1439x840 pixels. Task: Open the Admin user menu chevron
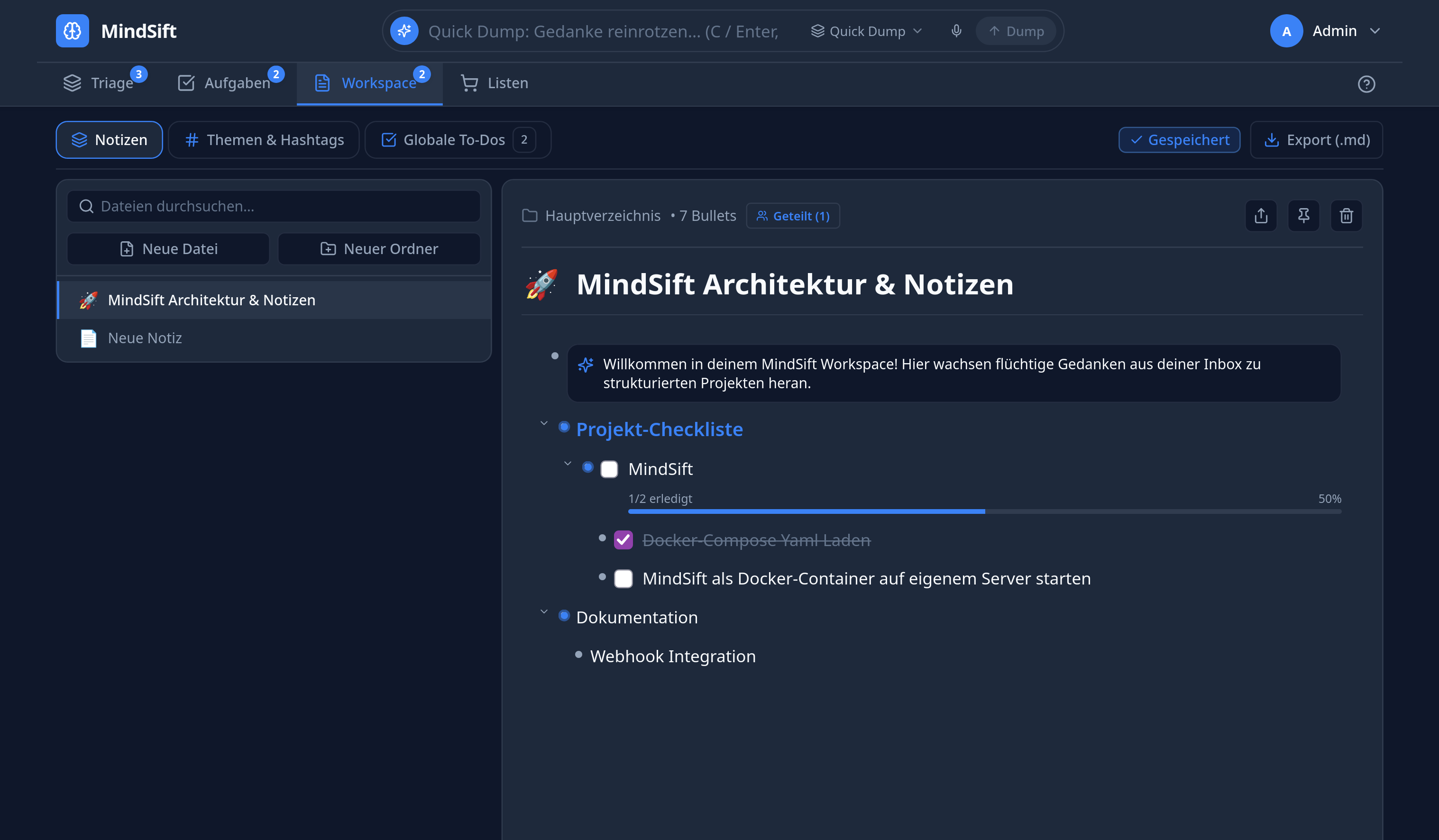click(x=1375, y=31)
